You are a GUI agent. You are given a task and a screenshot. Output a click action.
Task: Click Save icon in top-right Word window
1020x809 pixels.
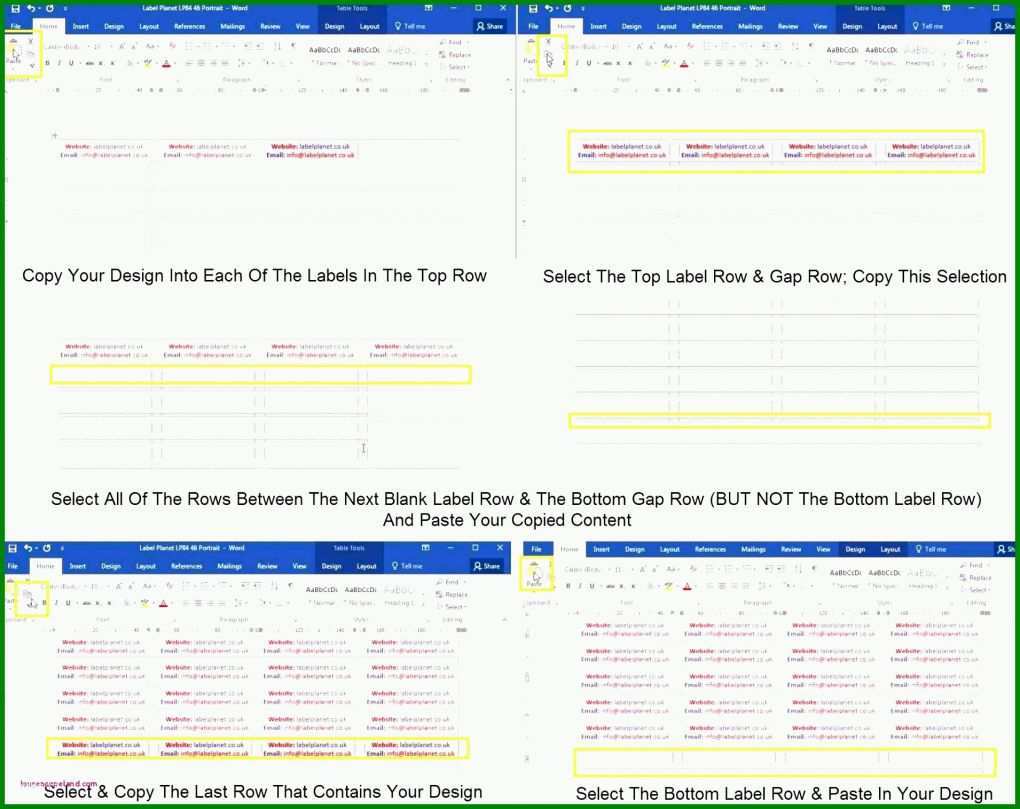coord(533,8)
